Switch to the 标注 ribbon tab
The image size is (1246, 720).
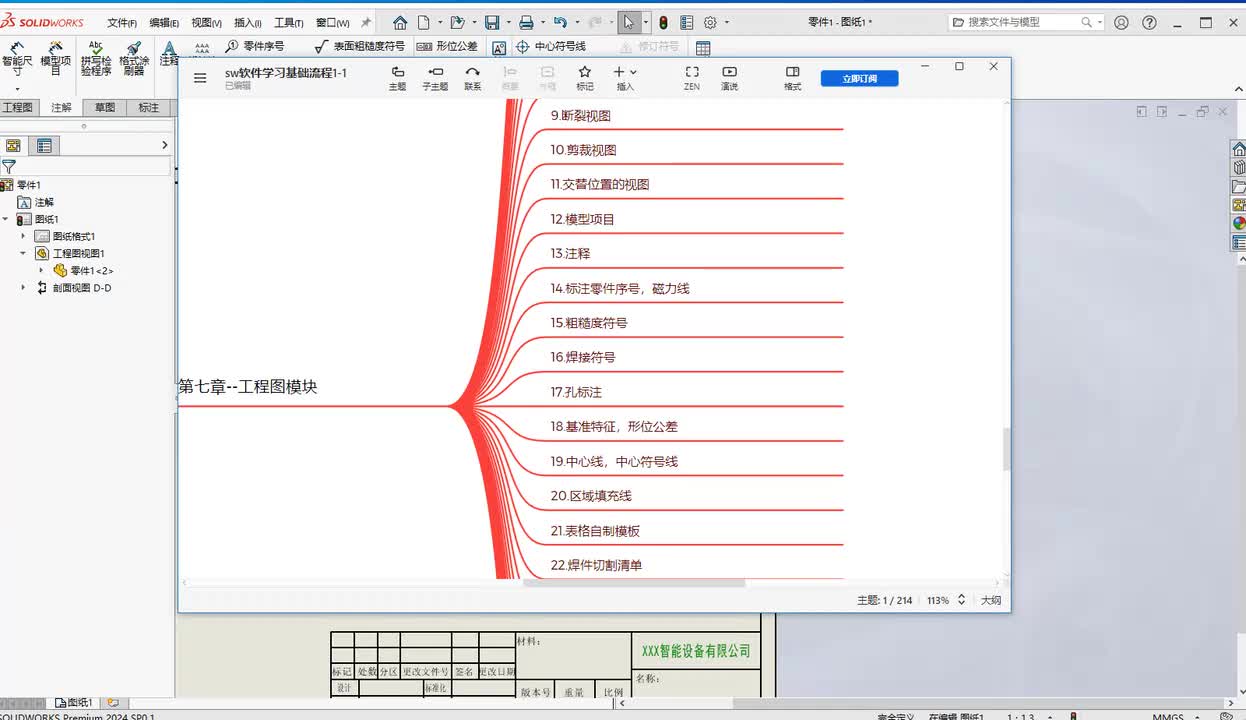[x=148, y=108]
